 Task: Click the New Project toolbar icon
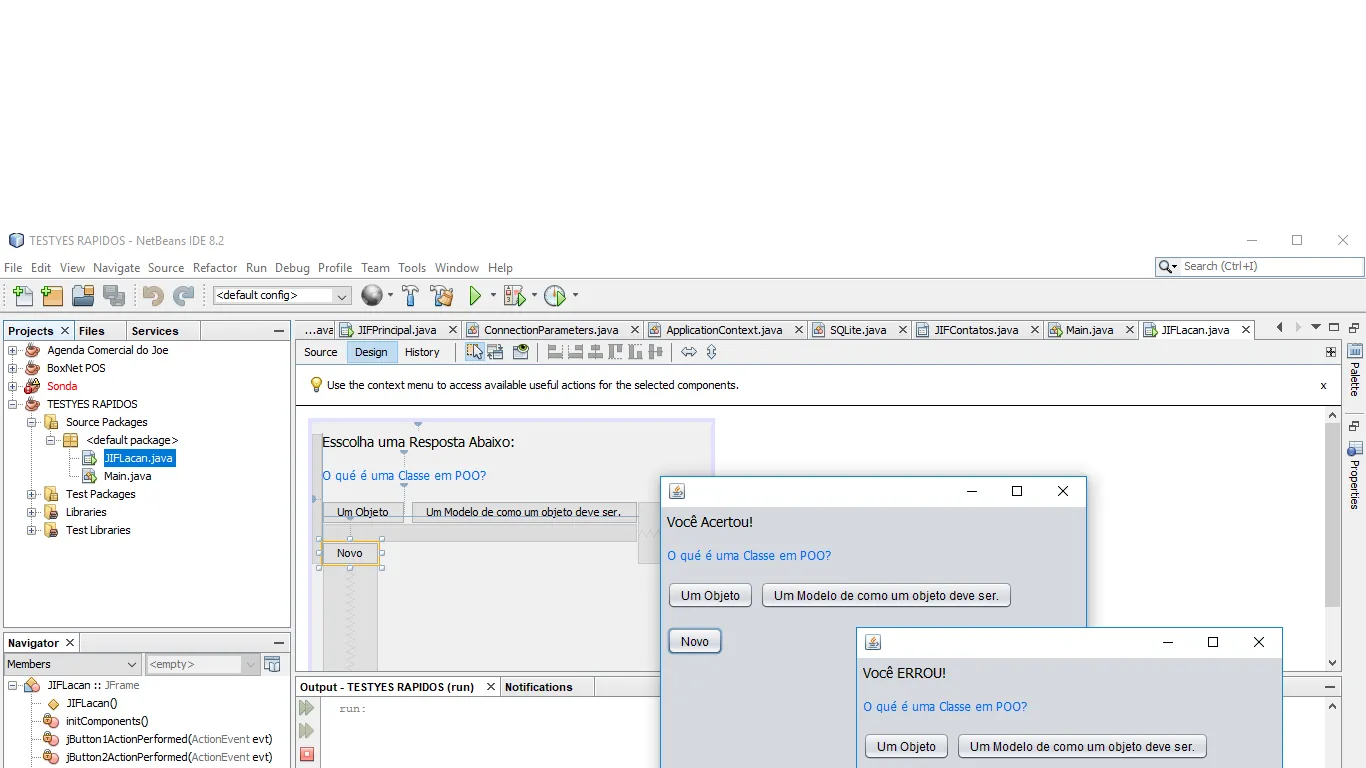tap(52, 296)
